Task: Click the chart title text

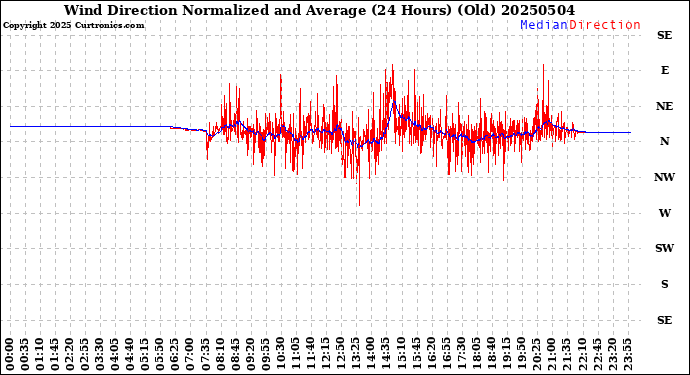Action: click(319, 10)
